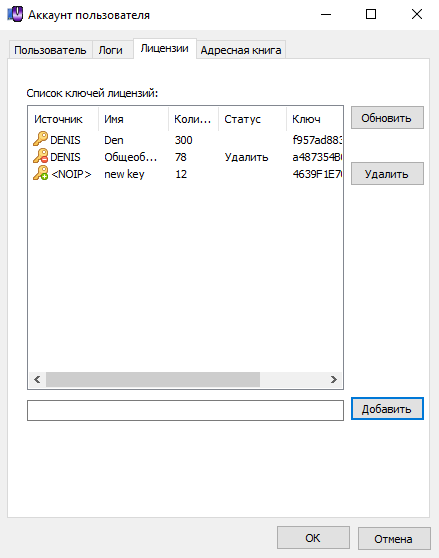Switch to the Пользователь tab
Viewport: 439px width, 558px height.
click(50, 50)
